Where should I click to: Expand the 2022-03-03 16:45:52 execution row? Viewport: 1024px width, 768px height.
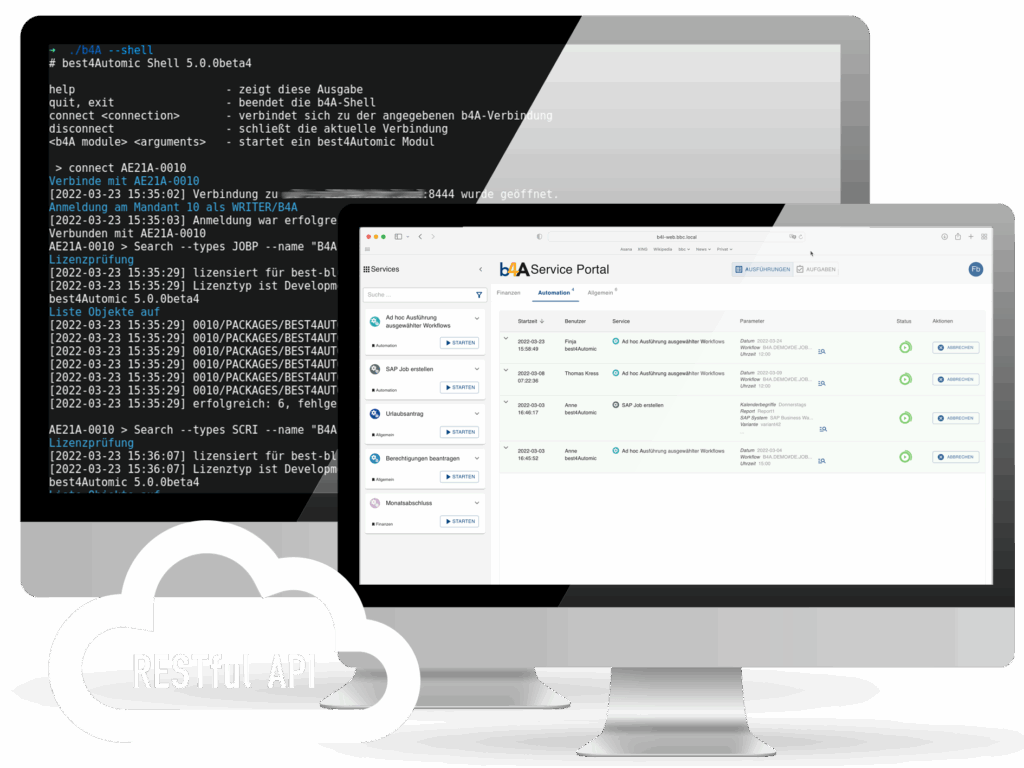(505, 447)
